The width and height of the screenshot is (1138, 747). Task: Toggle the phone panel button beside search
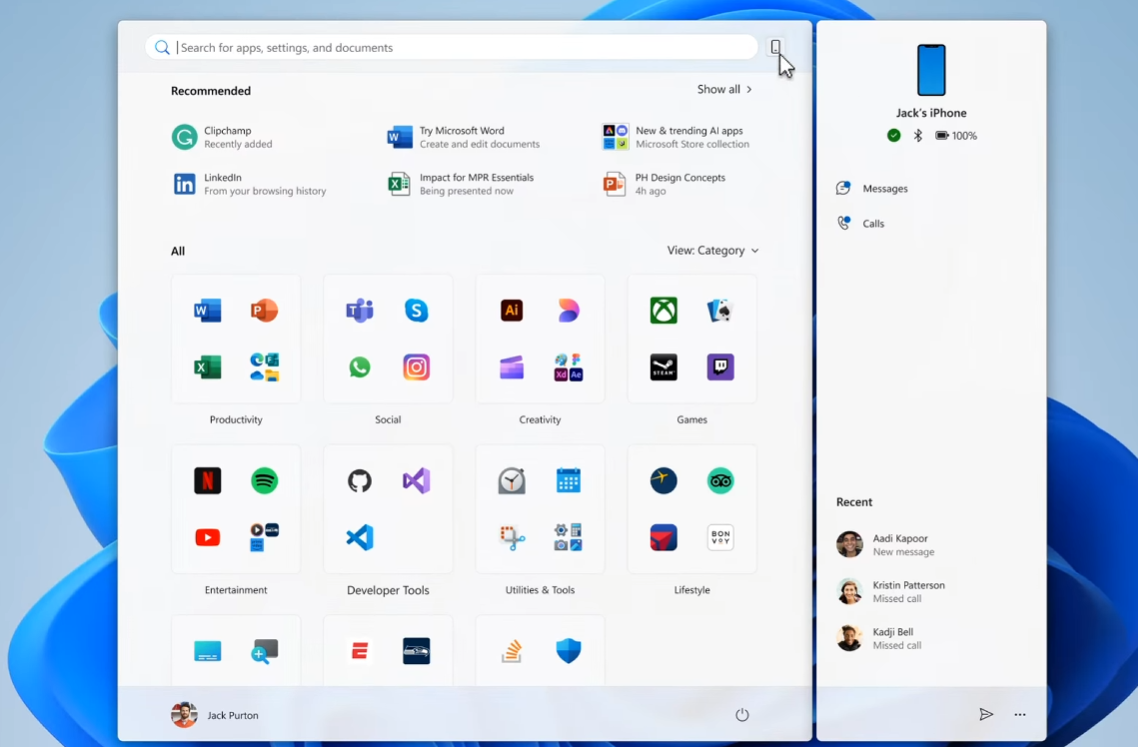coord(775,47)
